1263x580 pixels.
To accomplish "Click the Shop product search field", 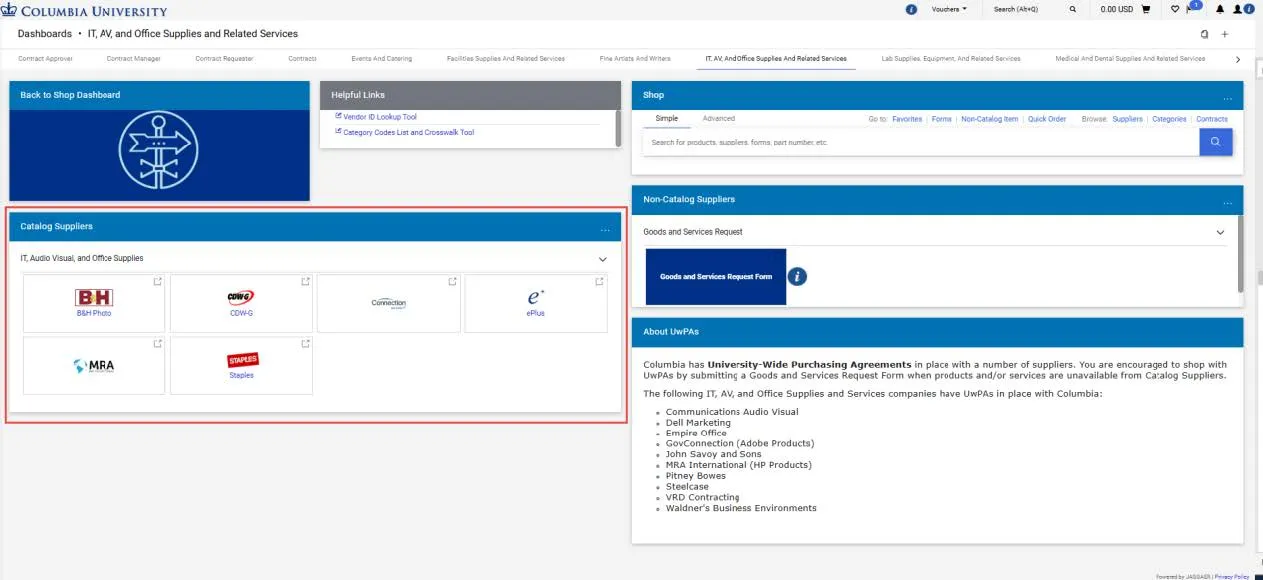I will point(921,142).
